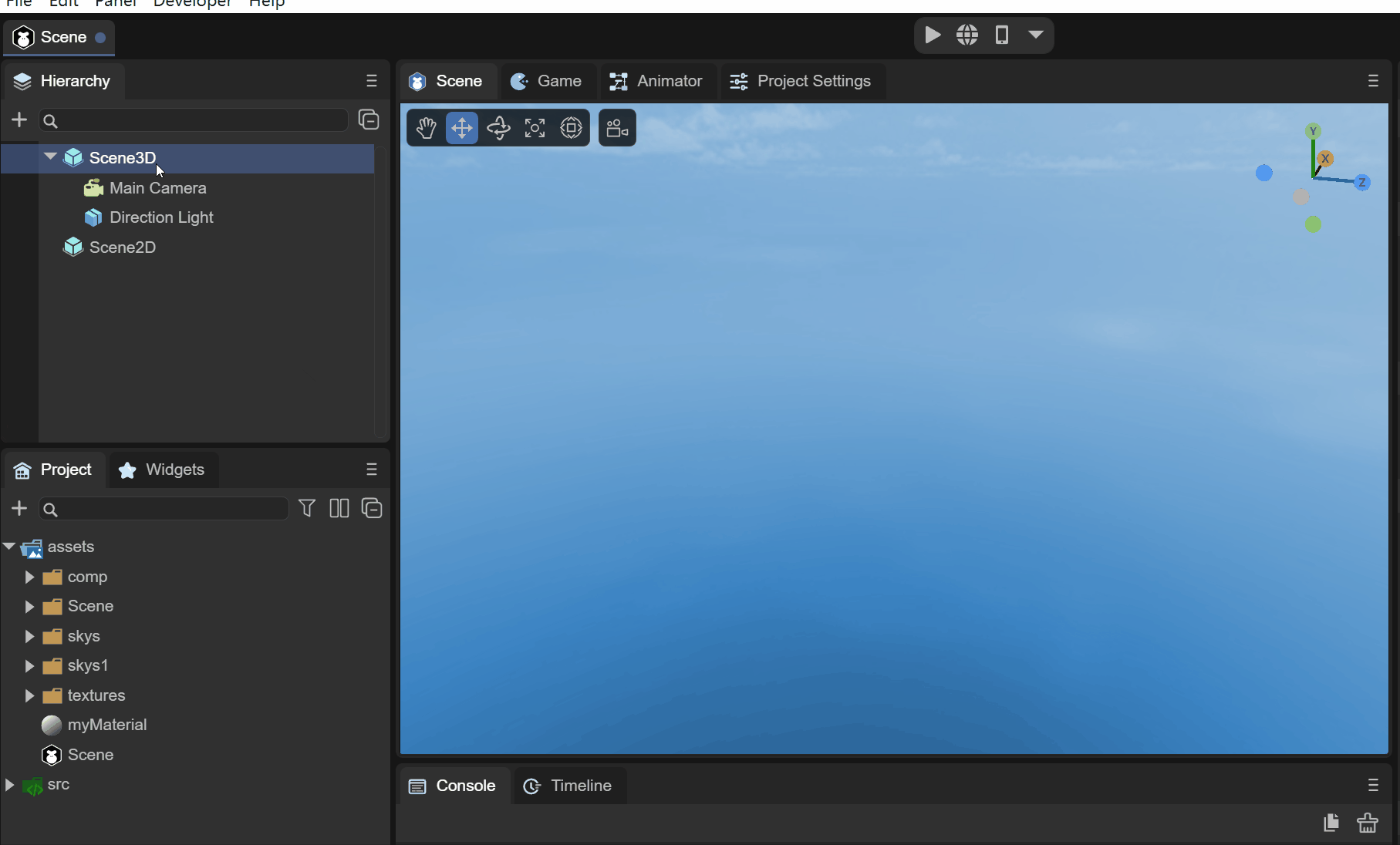Expand the src folder
Image resolution: width=1400 pixels, height=845 pixels.
point(9,785)
